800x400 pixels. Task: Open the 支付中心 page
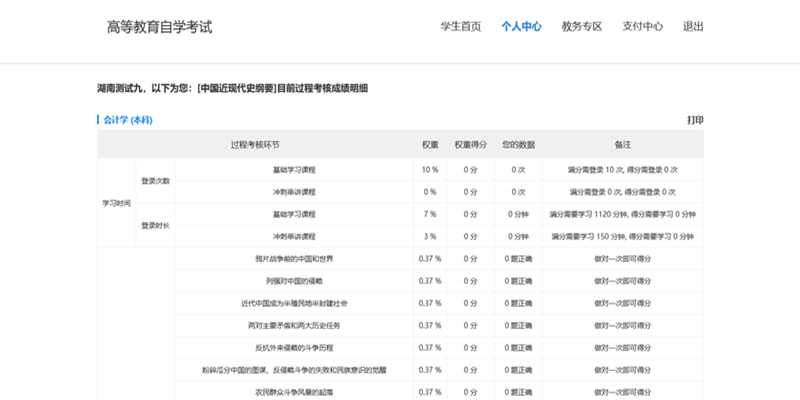click(642, 27)
